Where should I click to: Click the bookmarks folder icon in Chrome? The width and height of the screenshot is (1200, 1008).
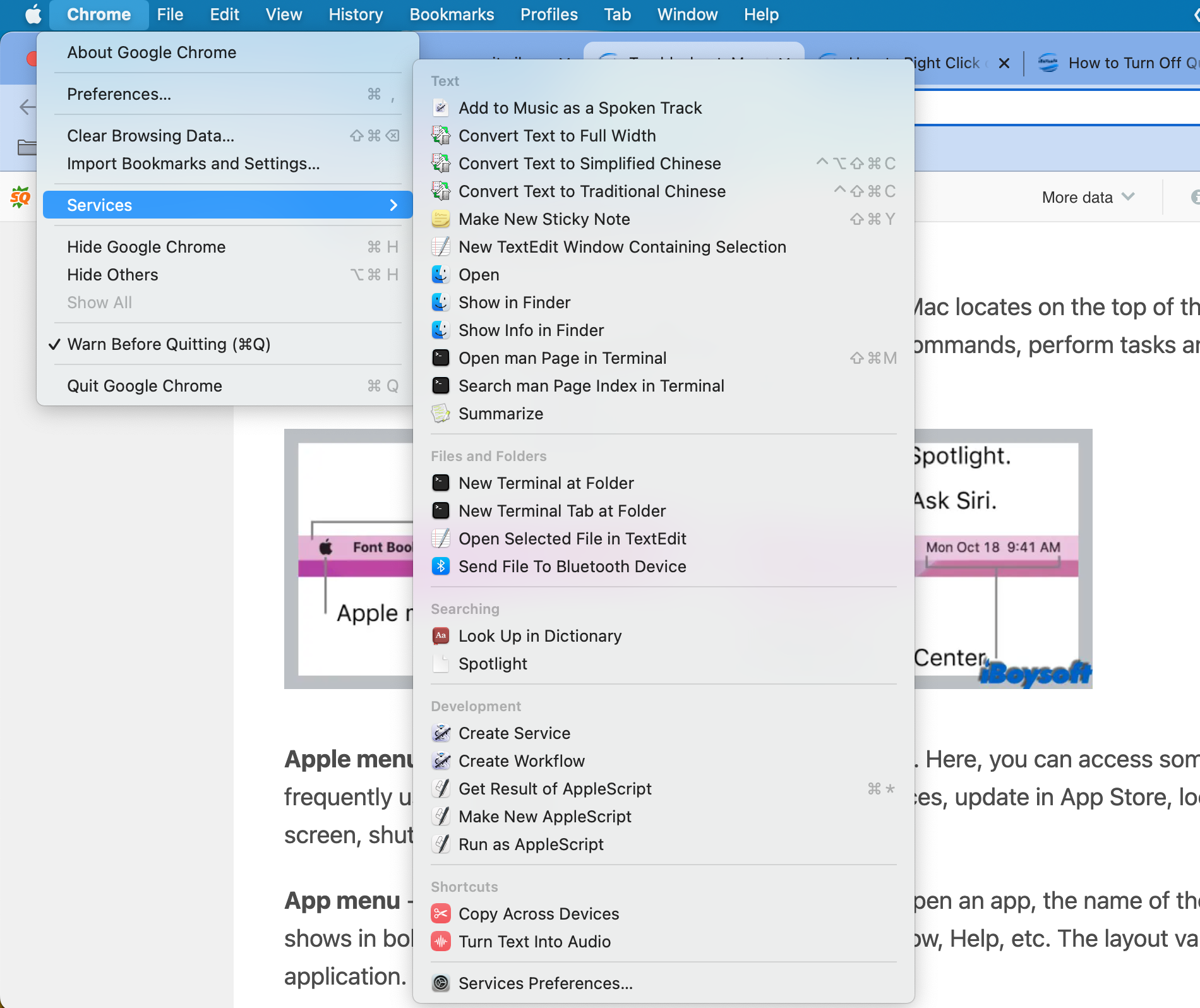coord(27,147)
